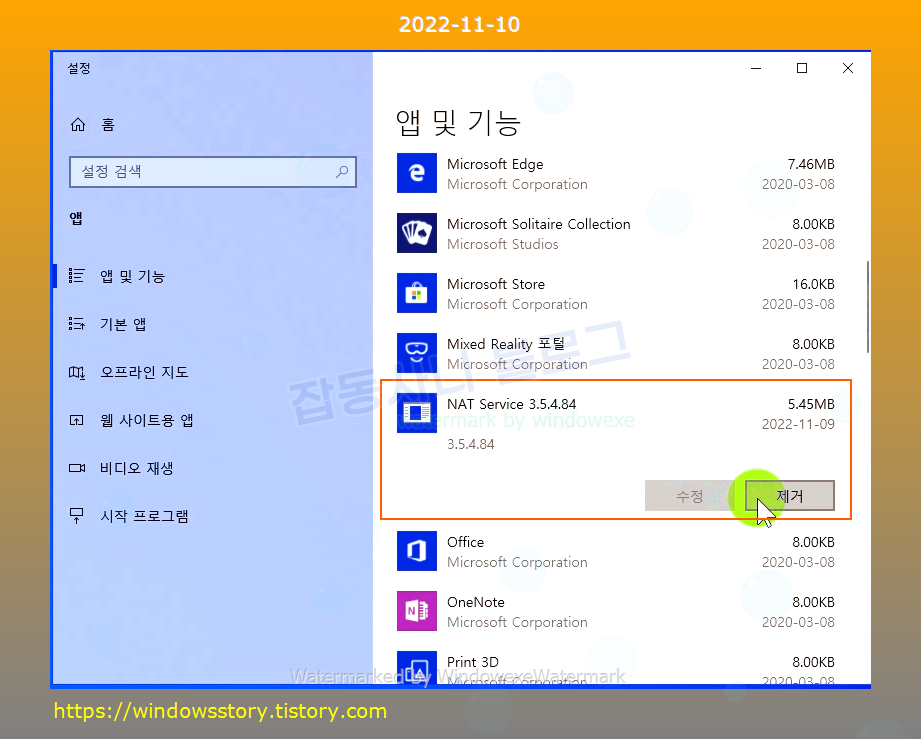The height and width of the screenshot is (739, 921).
Task: Click the OneNote app icon
Action: click(416, 611)
